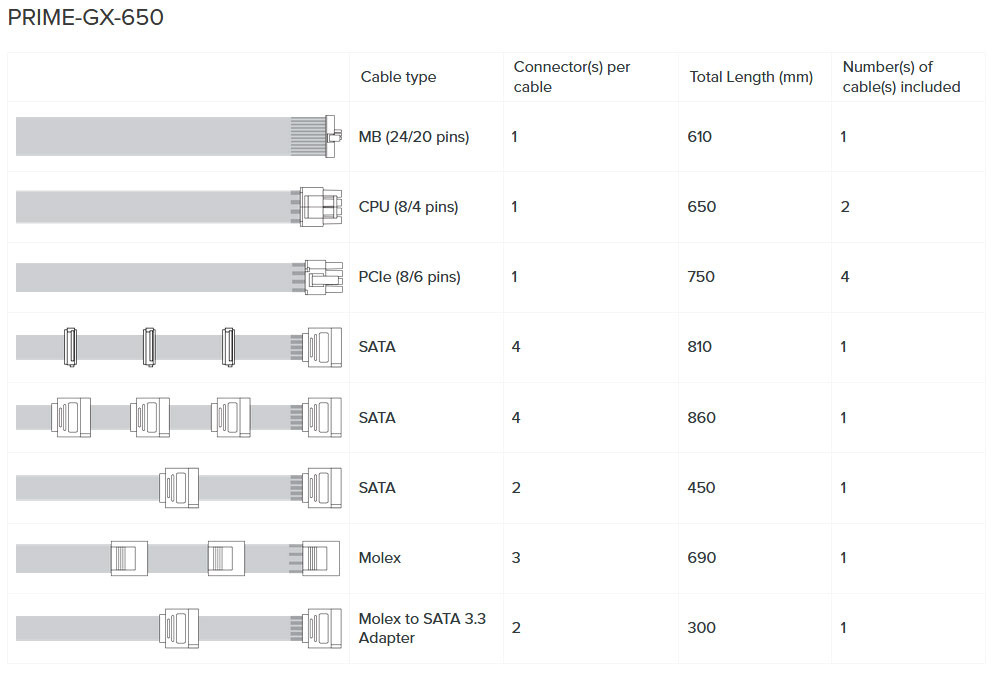Click the 610 length value for MB cable
Screen dimensions: 1000x679
click(700, 137)
